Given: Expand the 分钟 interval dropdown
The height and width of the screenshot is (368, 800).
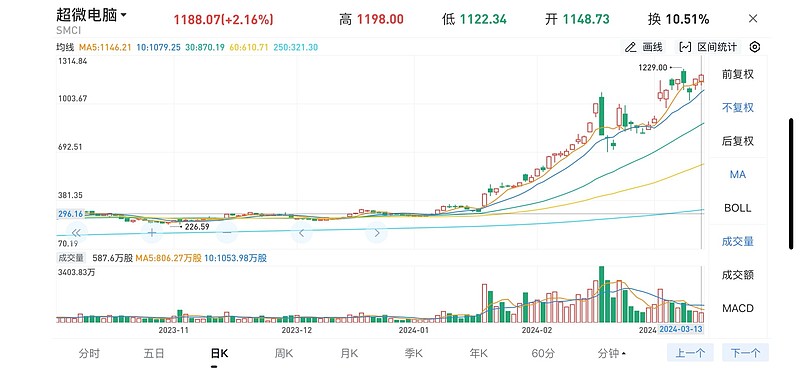Looking at the screenshot, I should [x=612, y=353].
